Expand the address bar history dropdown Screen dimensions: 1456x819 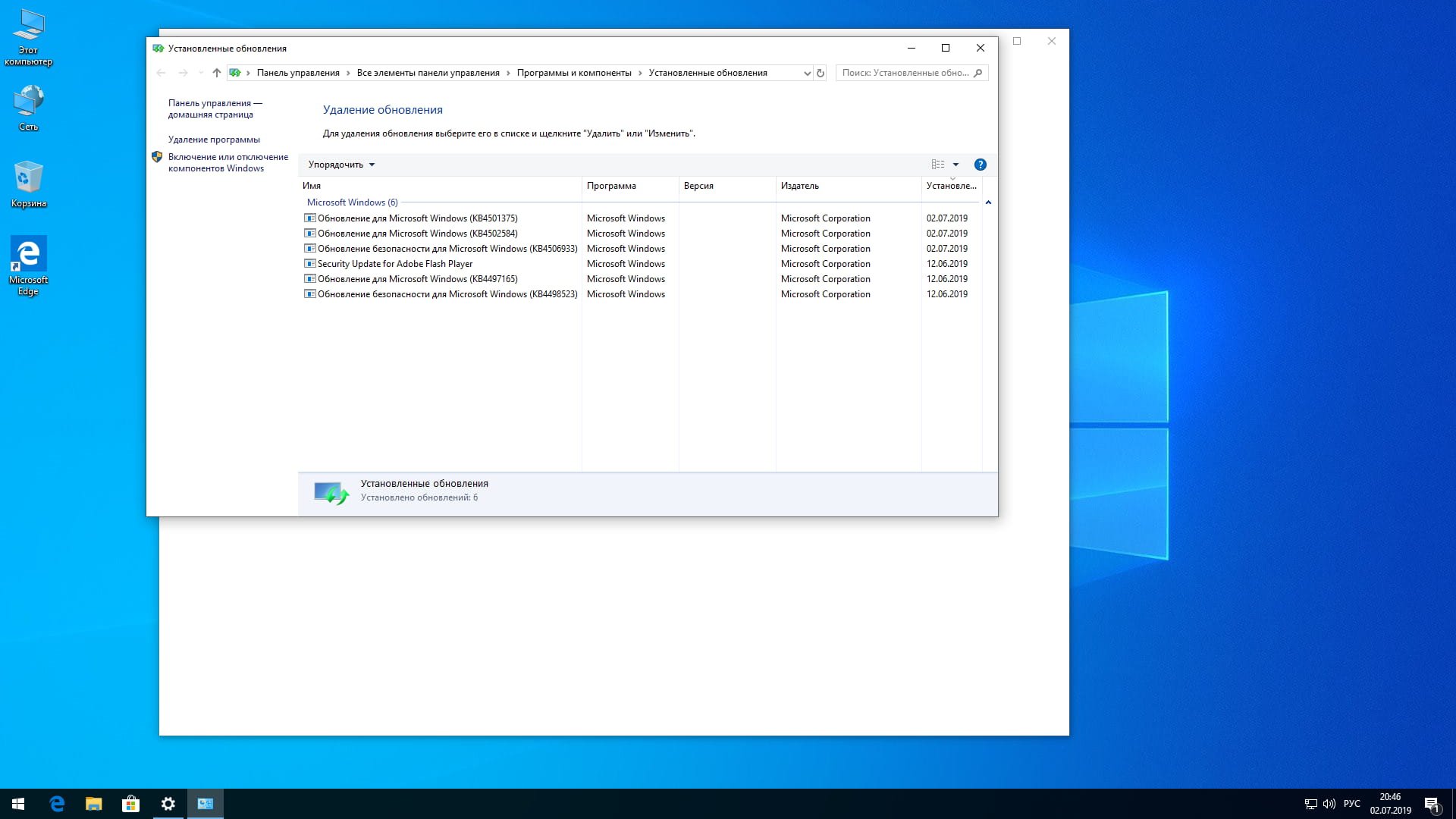[x=807, y=73]
